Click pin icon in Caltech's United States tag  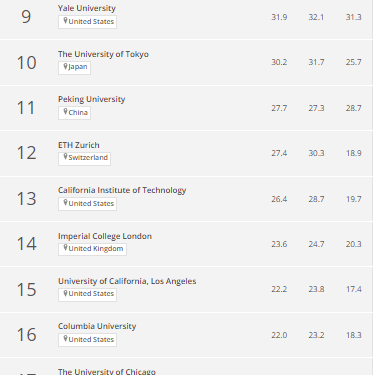[x=65, y=203]
